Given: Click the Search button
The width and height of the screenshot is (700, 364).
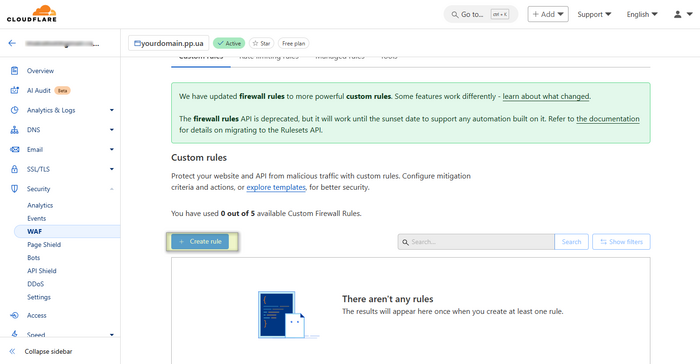Looking at the screenshot, I should (571, 242).
